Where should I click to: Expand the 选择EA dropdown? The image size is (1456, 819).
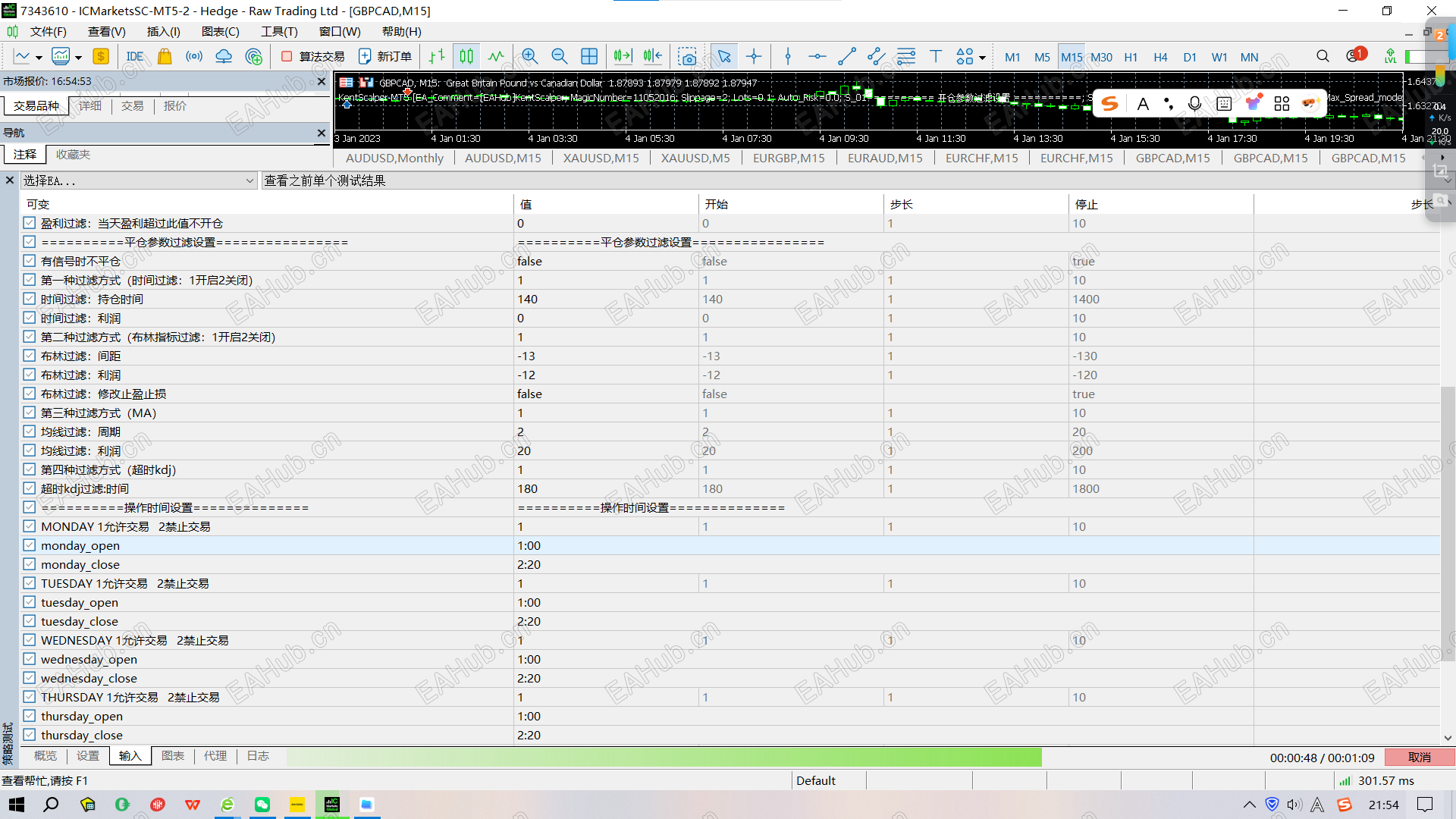(x=249, y=180)
